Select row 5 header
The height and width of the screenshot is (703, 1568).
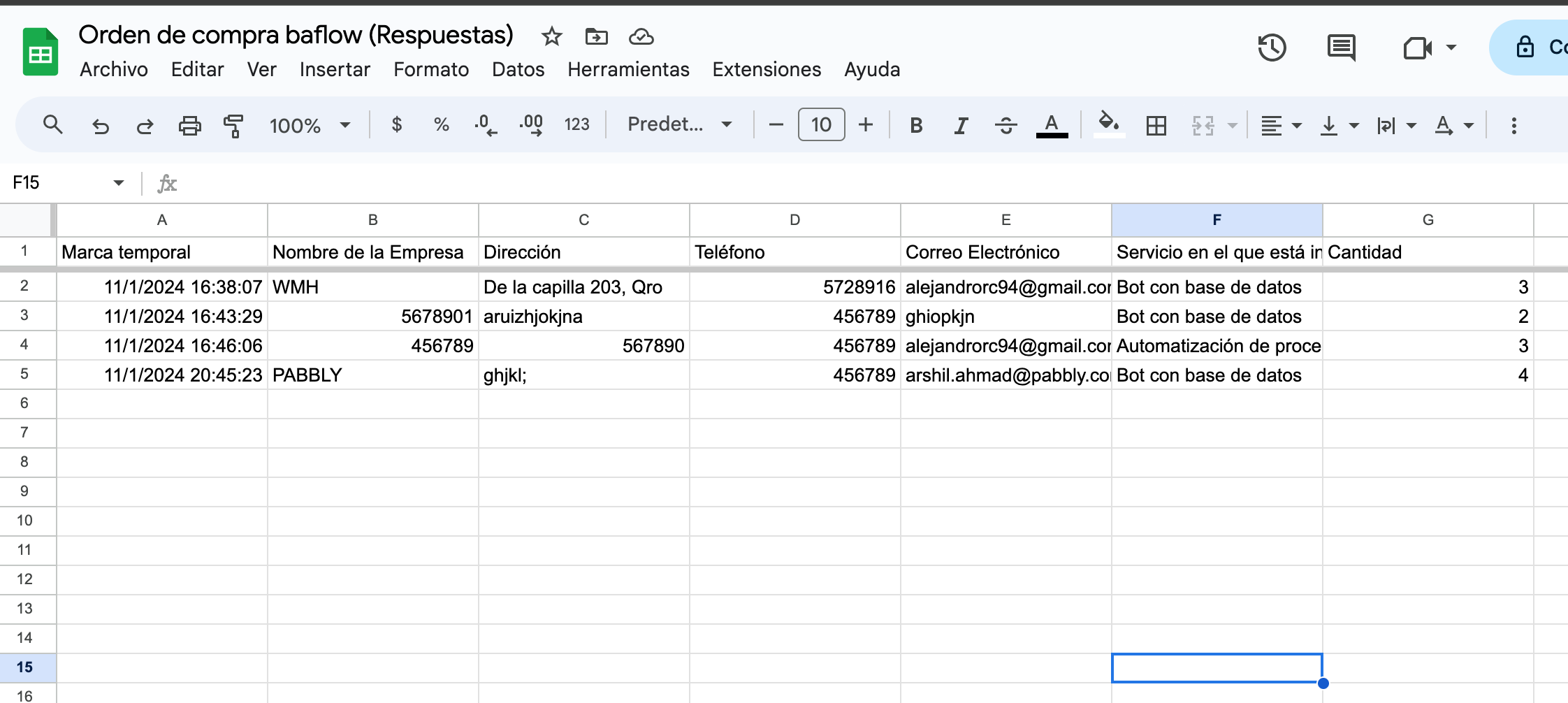pyautogui.click(x=24, y=374)
